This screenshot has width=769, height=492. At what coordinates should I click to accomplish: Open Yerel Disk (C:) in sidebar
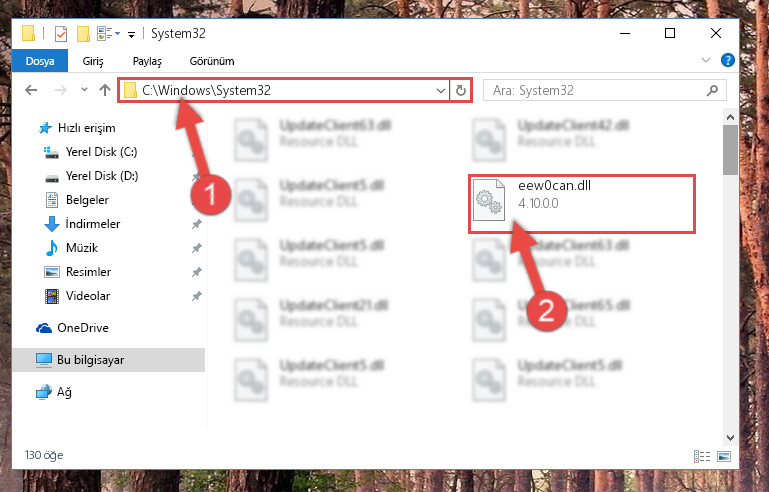coord(101,152)
